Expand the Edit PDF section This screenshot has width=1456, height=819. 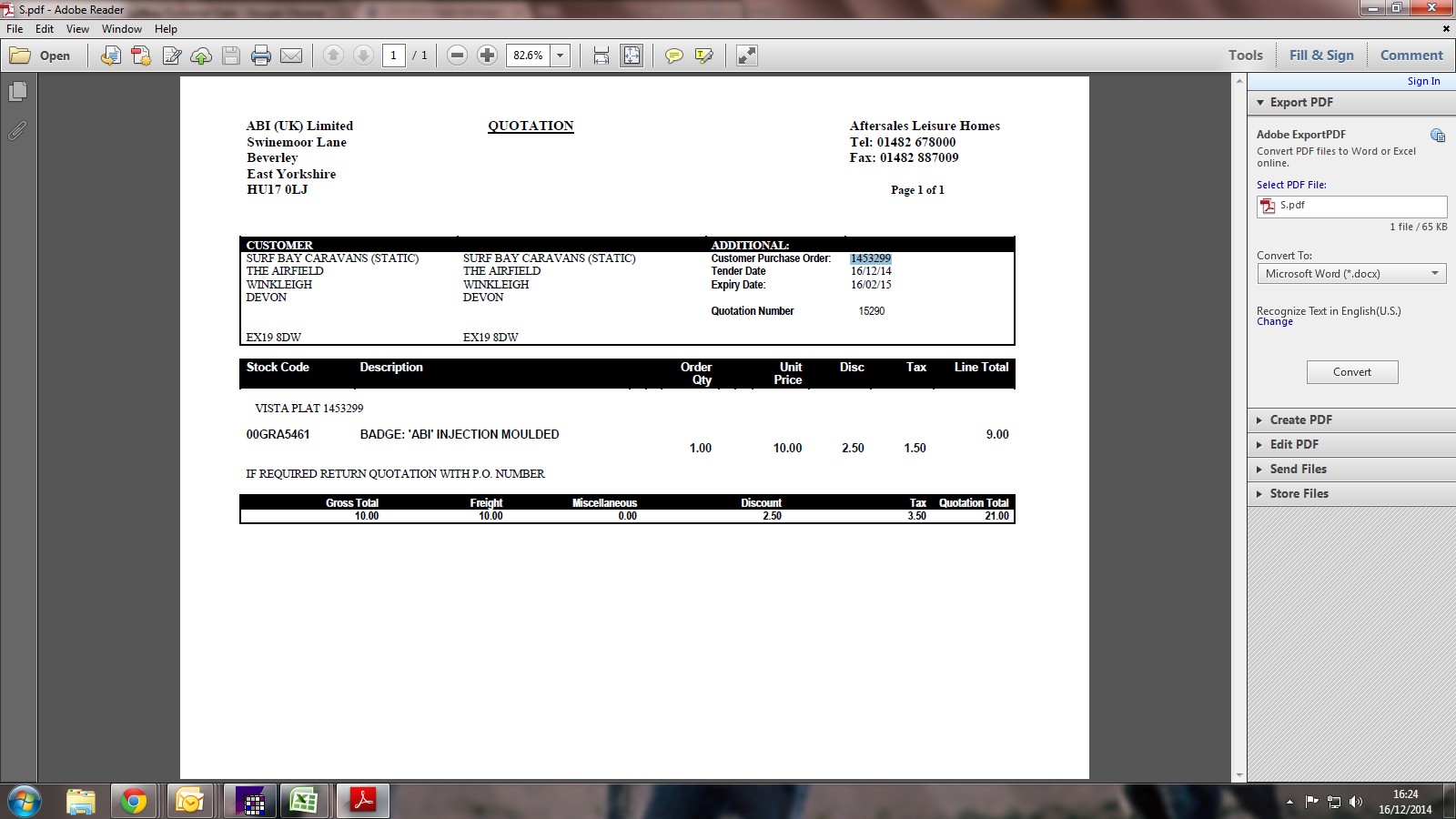click(1351, 445)
